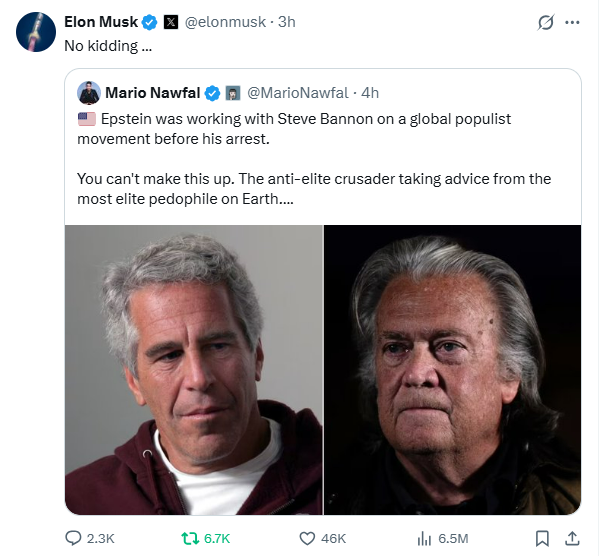Open the left photo in quoted post

[194, 370]
